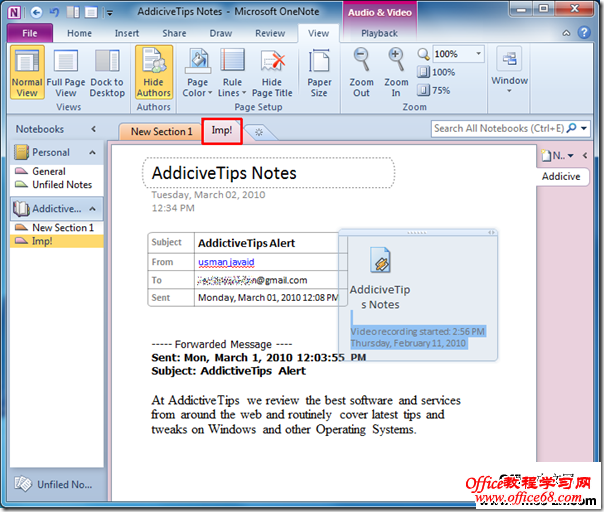The image size is (604, 512).
Task: Click the OneNote application icon in title bar
Action: 14,13
